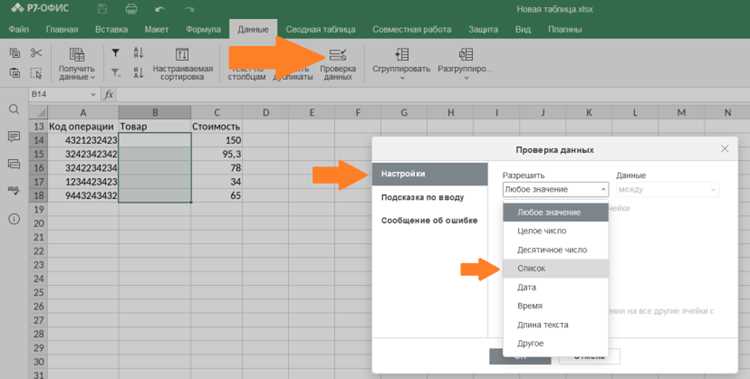Select header cell Товар
The width and height of the screenshot is (750, 379).
(154, 127)
